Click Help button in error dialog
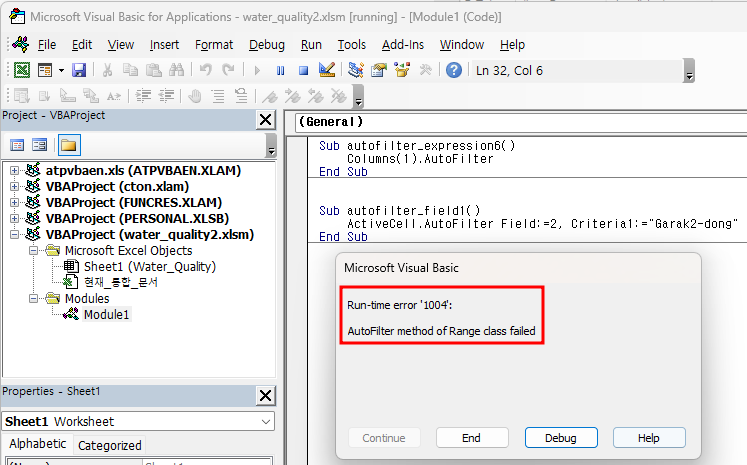Screen dimensions: 747x465 [649, 438]
